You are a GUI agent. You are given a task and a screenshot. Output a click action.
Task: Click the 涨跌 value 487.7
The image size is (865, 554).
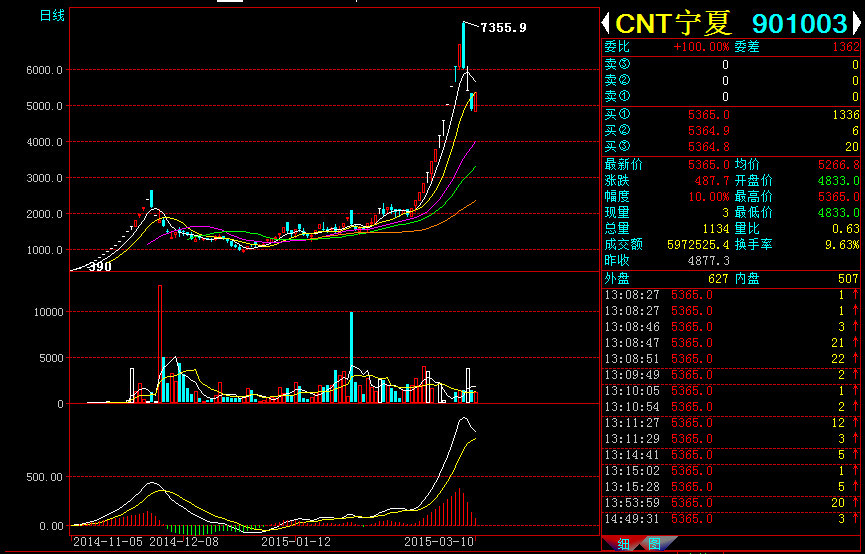tap(713, 180)
